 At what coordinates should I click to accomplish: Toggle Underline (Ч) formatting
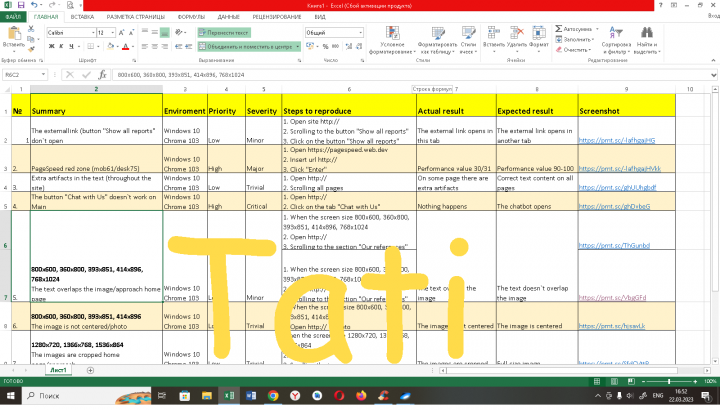[71, 46]
